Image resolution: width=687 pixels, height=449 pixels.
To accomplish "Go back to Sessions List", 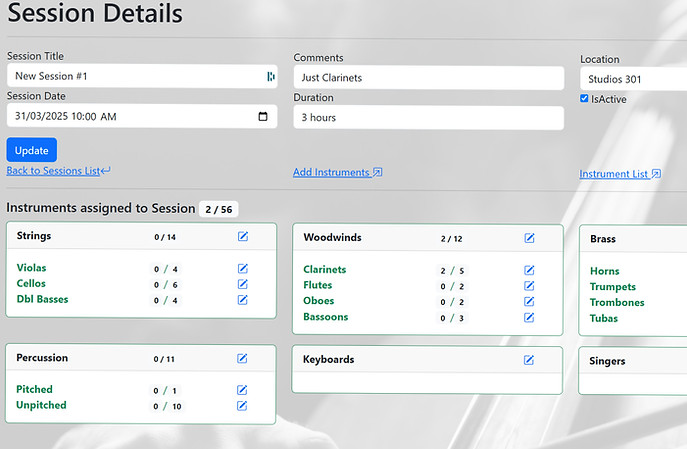I will click(58, 171).
